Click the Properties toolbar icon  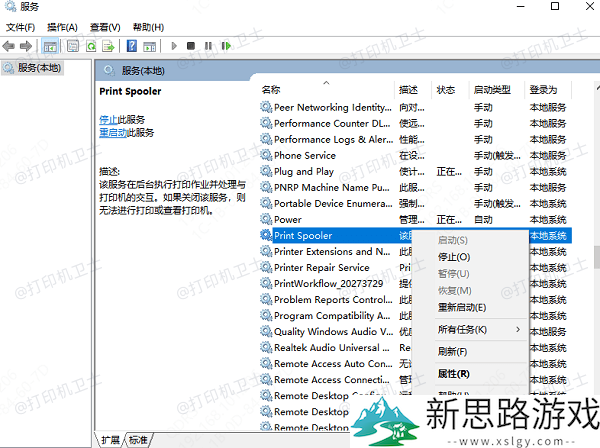coord(73,46)
